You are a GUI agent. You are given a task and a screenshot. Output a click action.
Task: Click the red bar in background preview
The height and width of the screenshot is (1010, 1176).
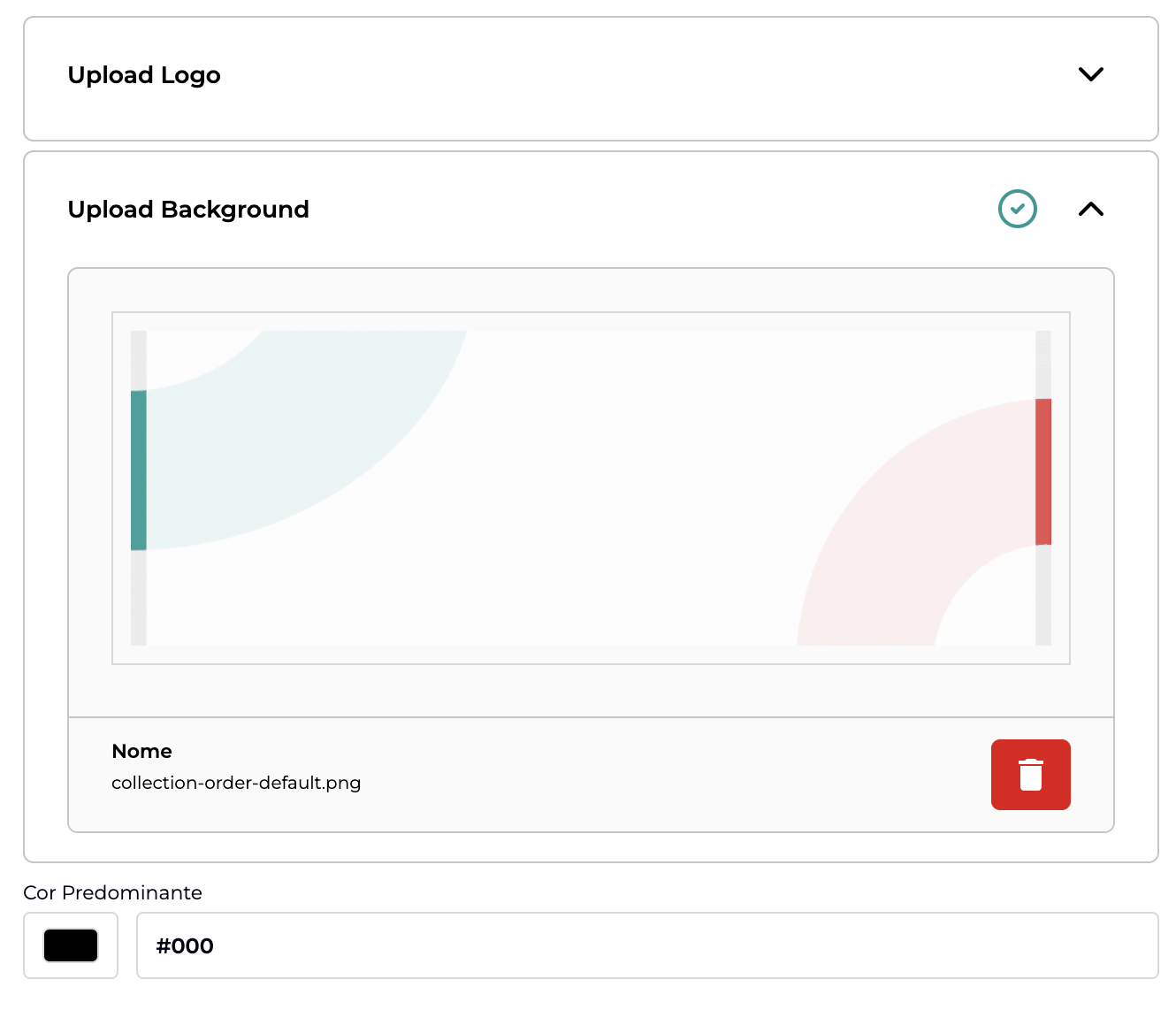pos(1043,471)
